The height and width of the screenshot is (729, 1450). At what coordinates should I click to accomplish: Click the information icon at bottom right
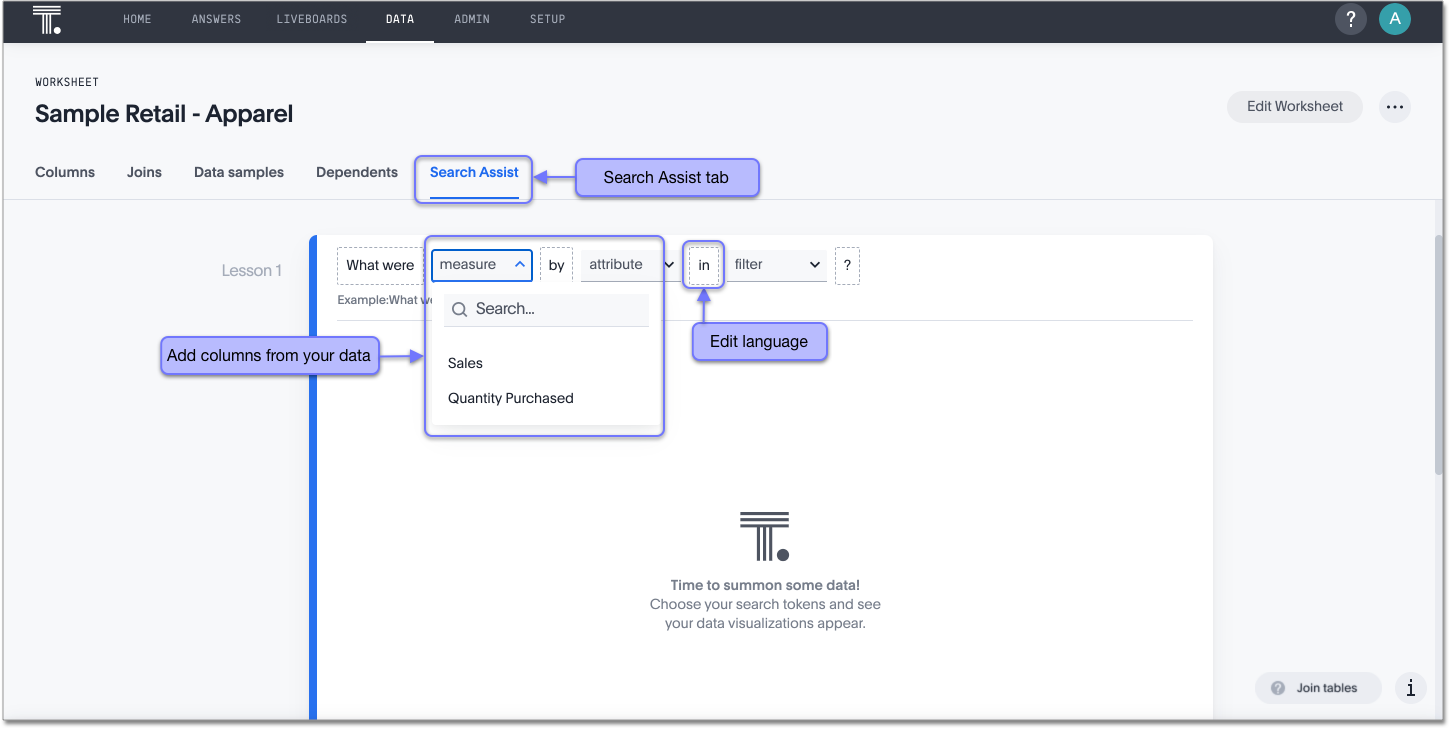point(1410,688)
